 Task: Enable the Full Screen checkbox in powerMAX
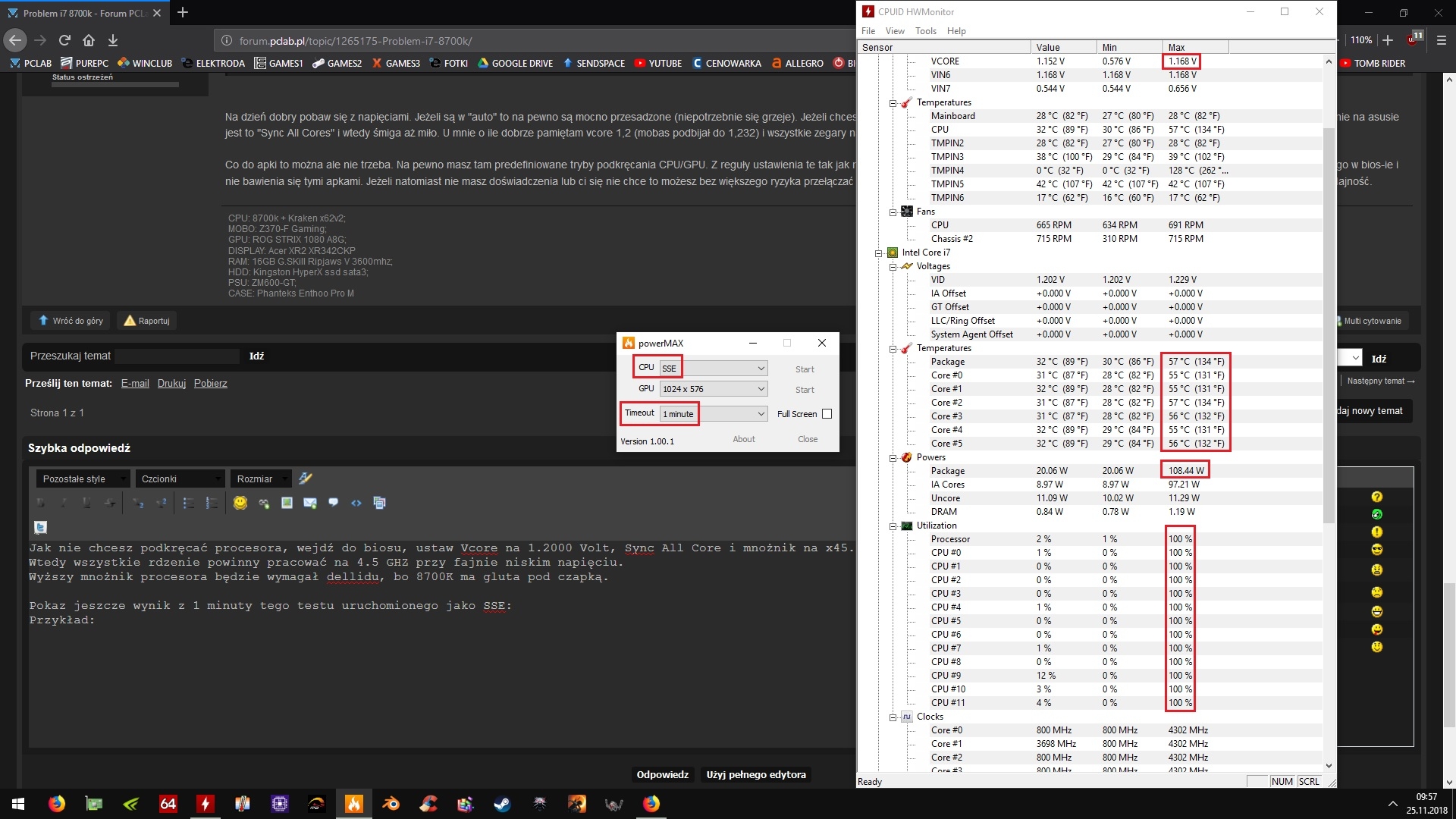[x=827, y=414]
